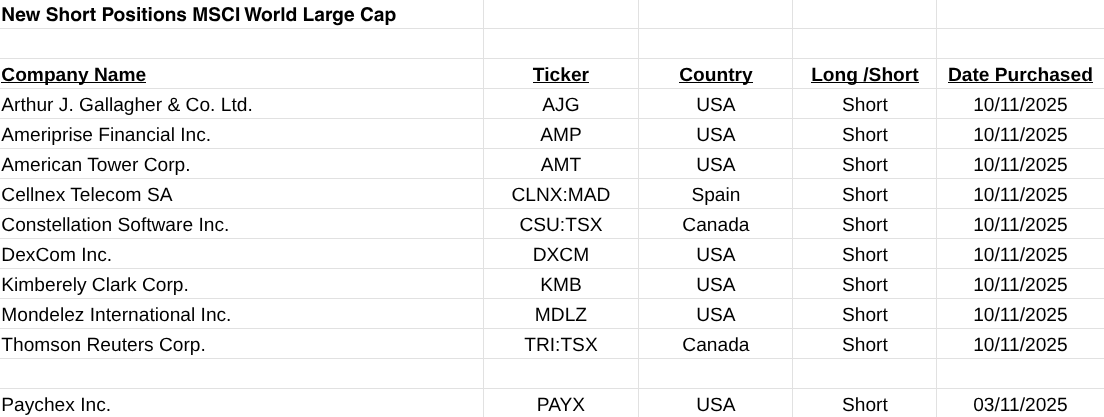
Task: Select the MDLZ ticker cell
Action: [x=561, y=315]
